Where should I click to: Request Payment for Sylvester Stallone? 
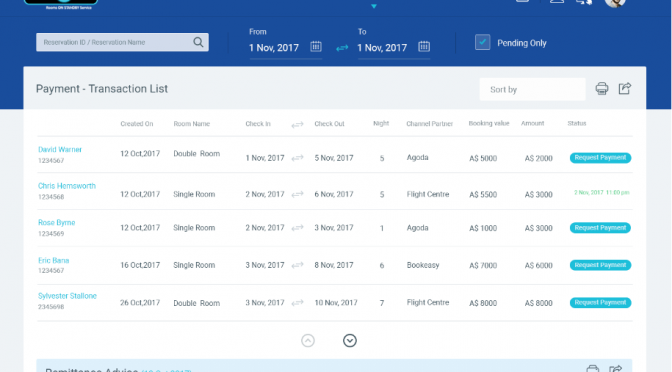point(600,303)
